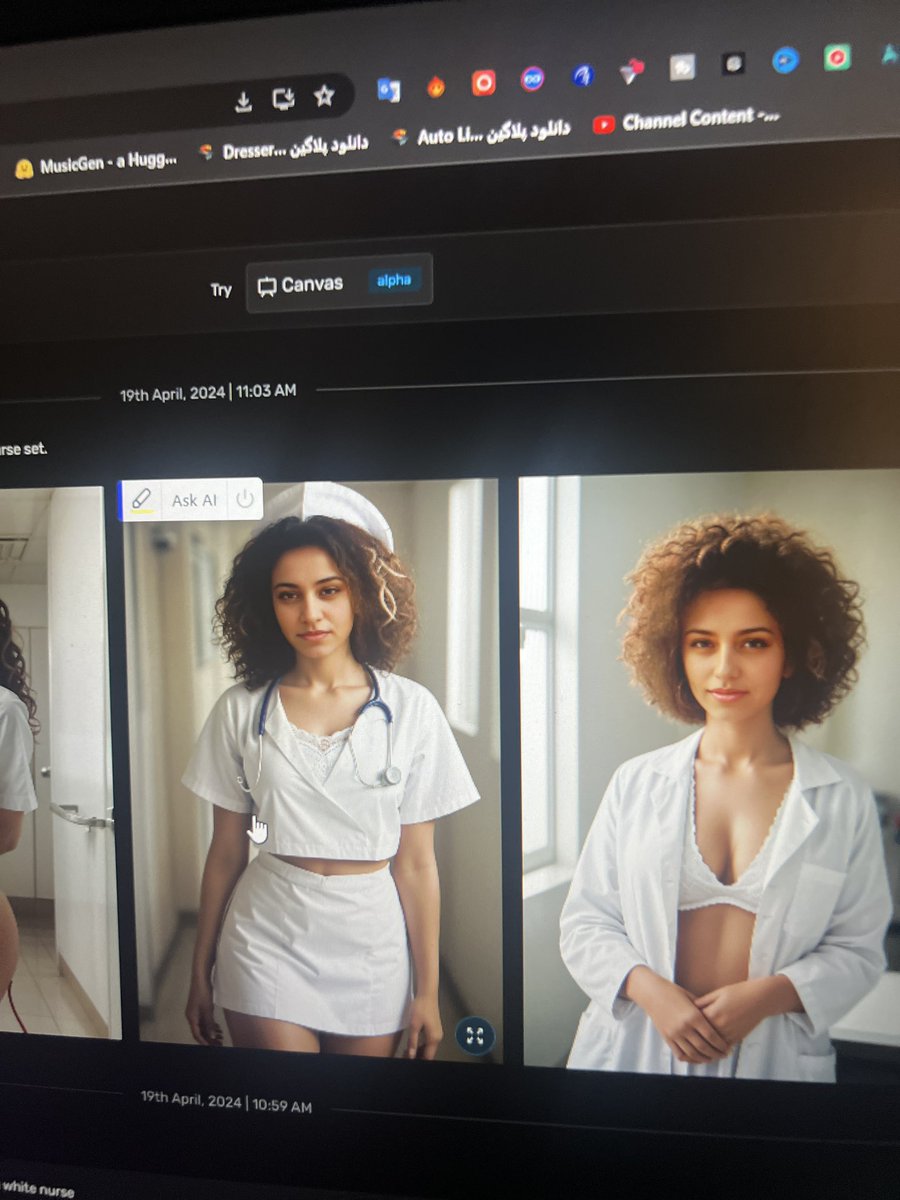Open the diamond-shaped extension icon
900x1200 pixels.
(631, 70)
